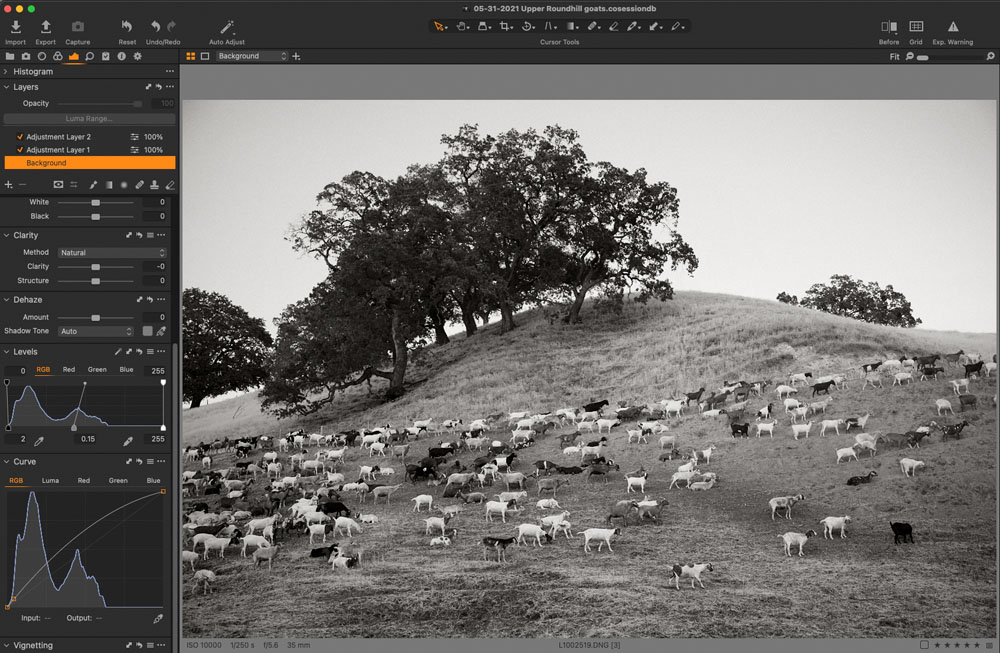Collapse the Clarity panel
1000x653 pixels.
tap(6, 235)
